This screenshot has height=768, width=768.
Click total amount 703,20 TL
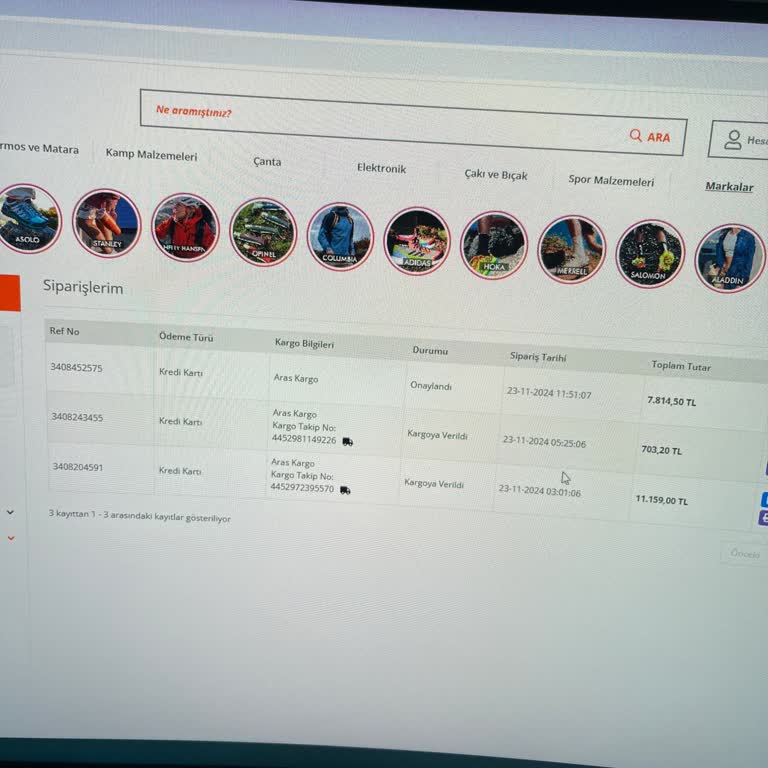(x=662, y=450)
